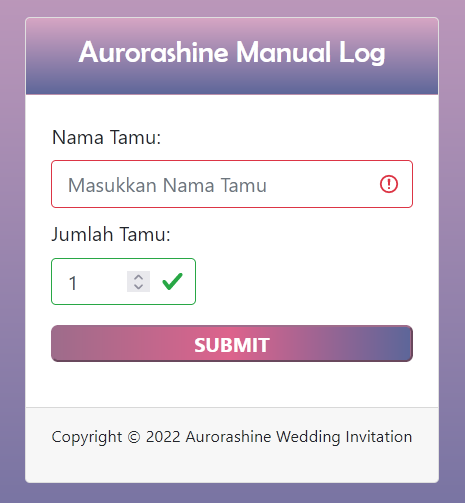The image size is (465, 503).
Task: Focus the Masukkan Nama Tamu input field
Action: tap(232, 184)
